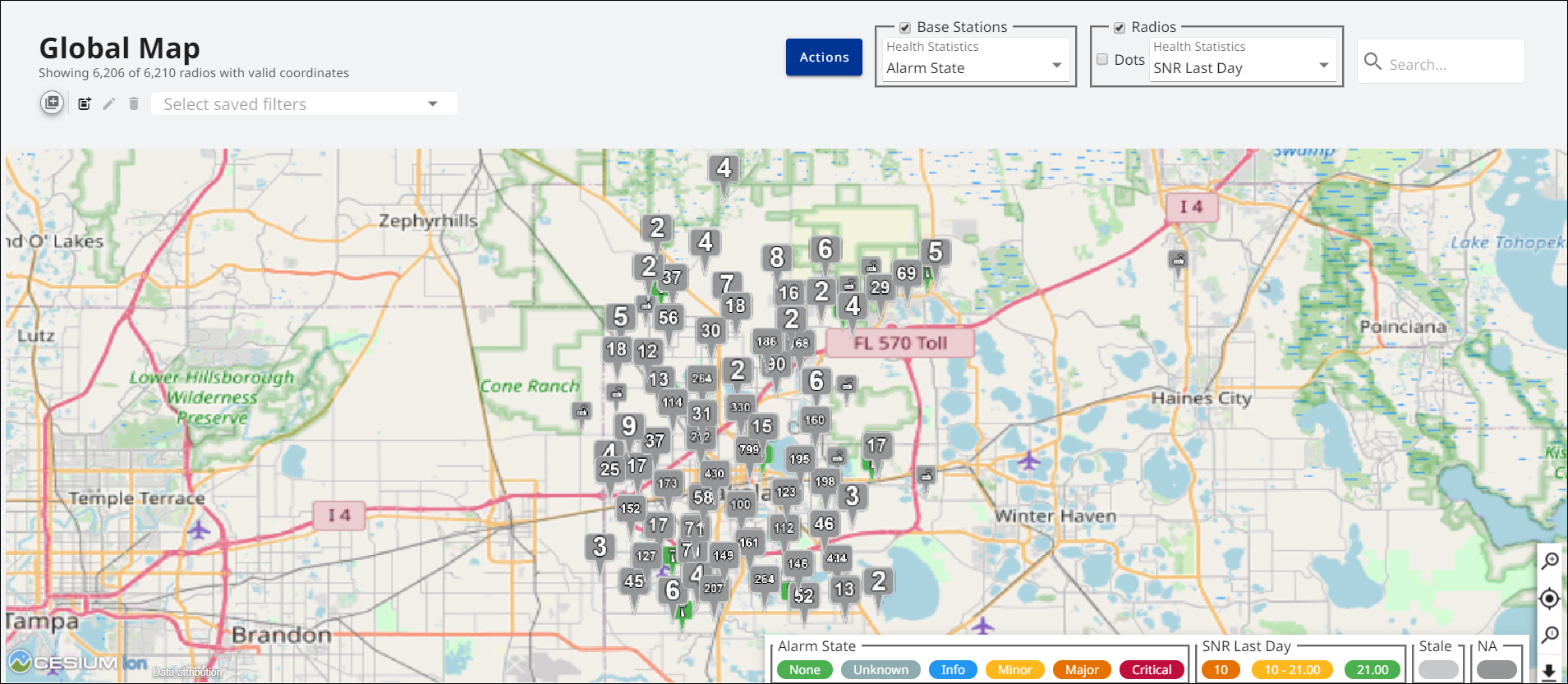1568x684 pixels.
Task: Uncheck the Base Stations checkbox
Action: click(904, 28)
